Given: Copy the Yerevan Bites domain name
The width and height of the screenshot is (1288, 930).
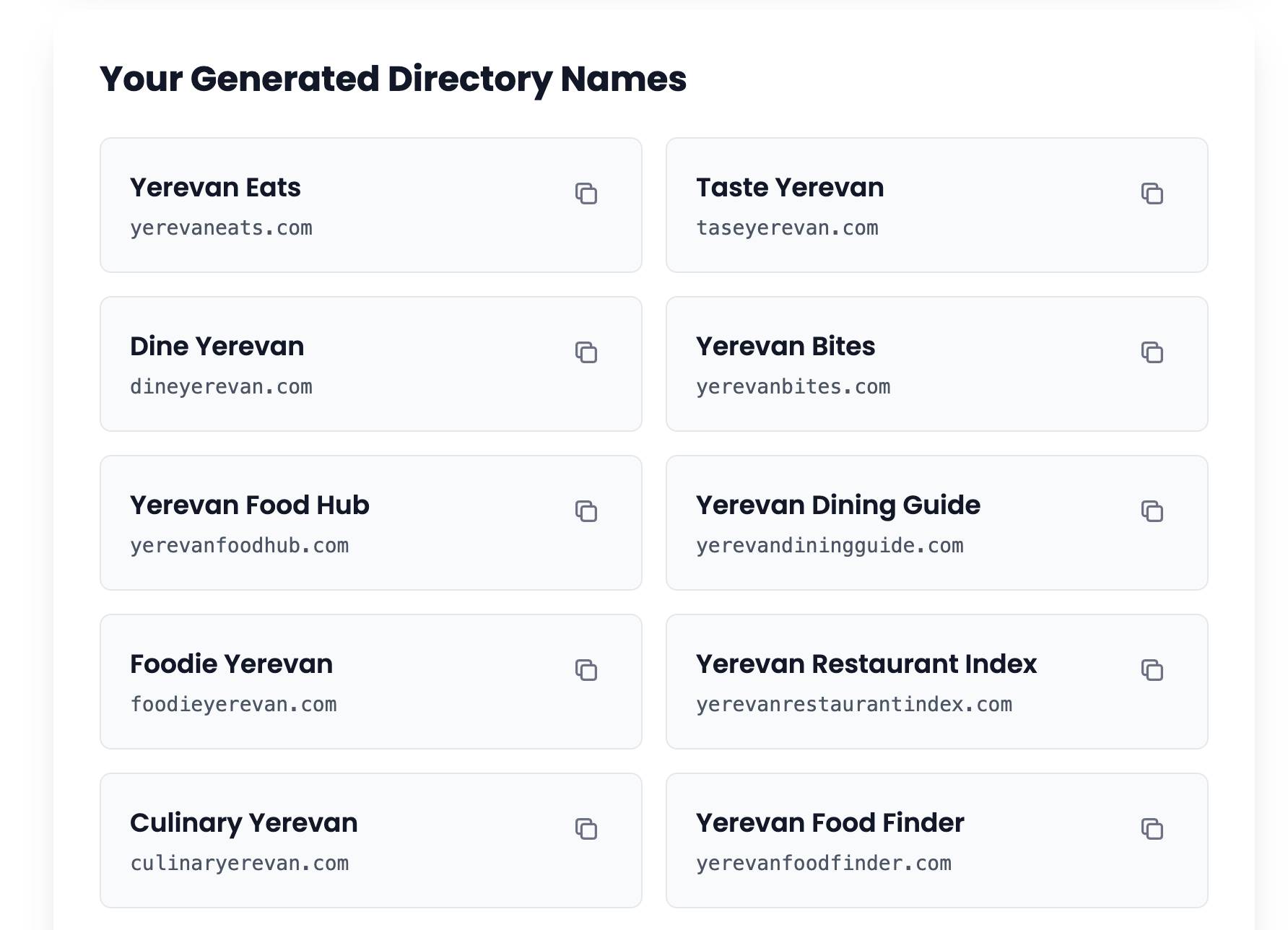Looking at the screenshot, I should coord(1153,353).
